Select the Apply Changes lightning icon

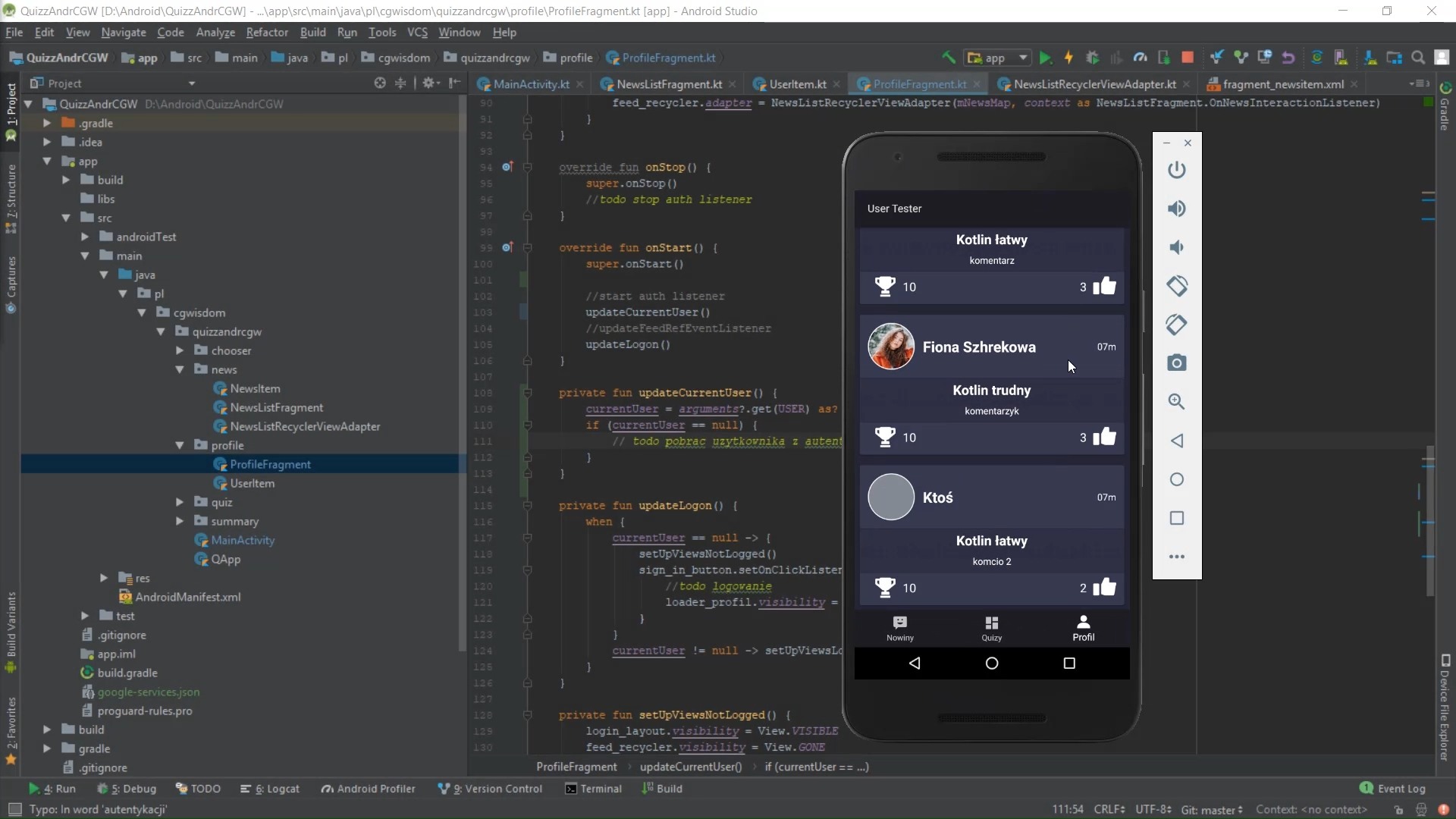(x=1069, y=58)
